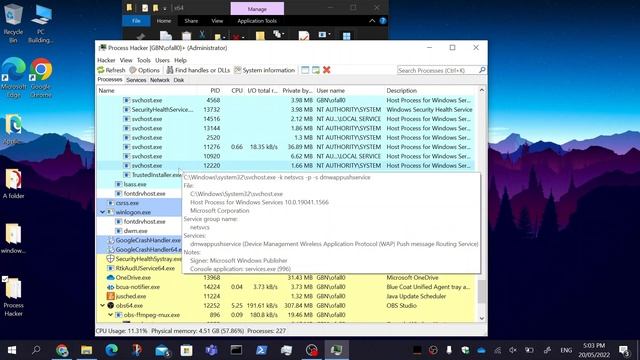Switch to the Services tab
This screenshot has height=360, width=640.
coord(136,80)
